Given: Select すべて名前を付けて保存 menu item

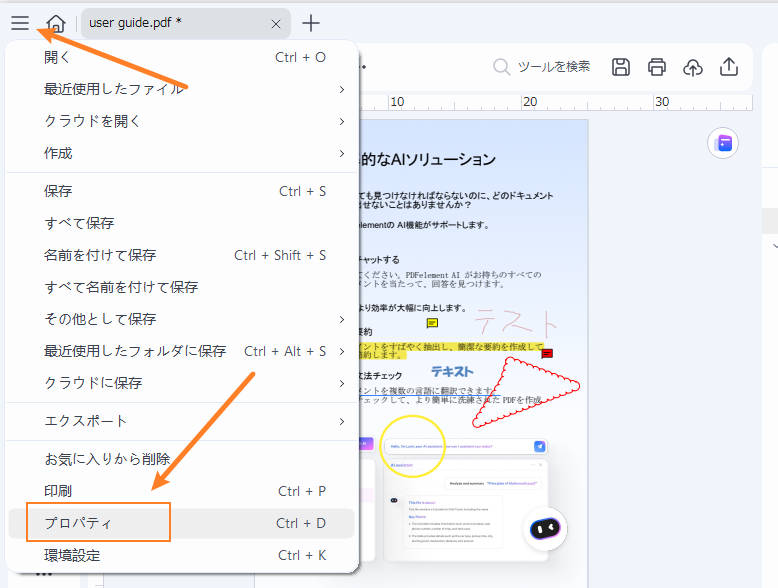Looking at the screenshot, I should coord(182,287).
